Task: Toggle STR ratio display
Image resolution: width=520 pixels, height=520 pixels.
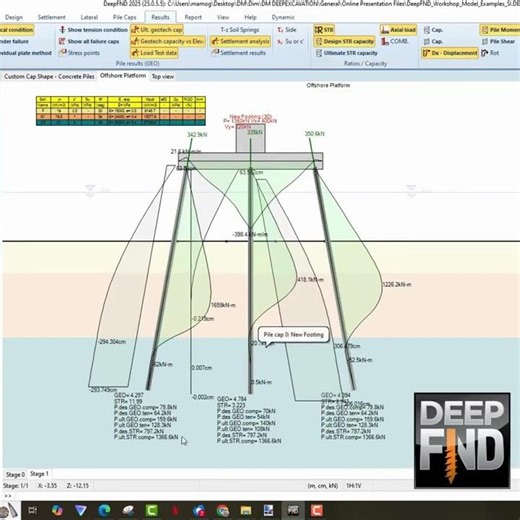Action: [324, 30]
